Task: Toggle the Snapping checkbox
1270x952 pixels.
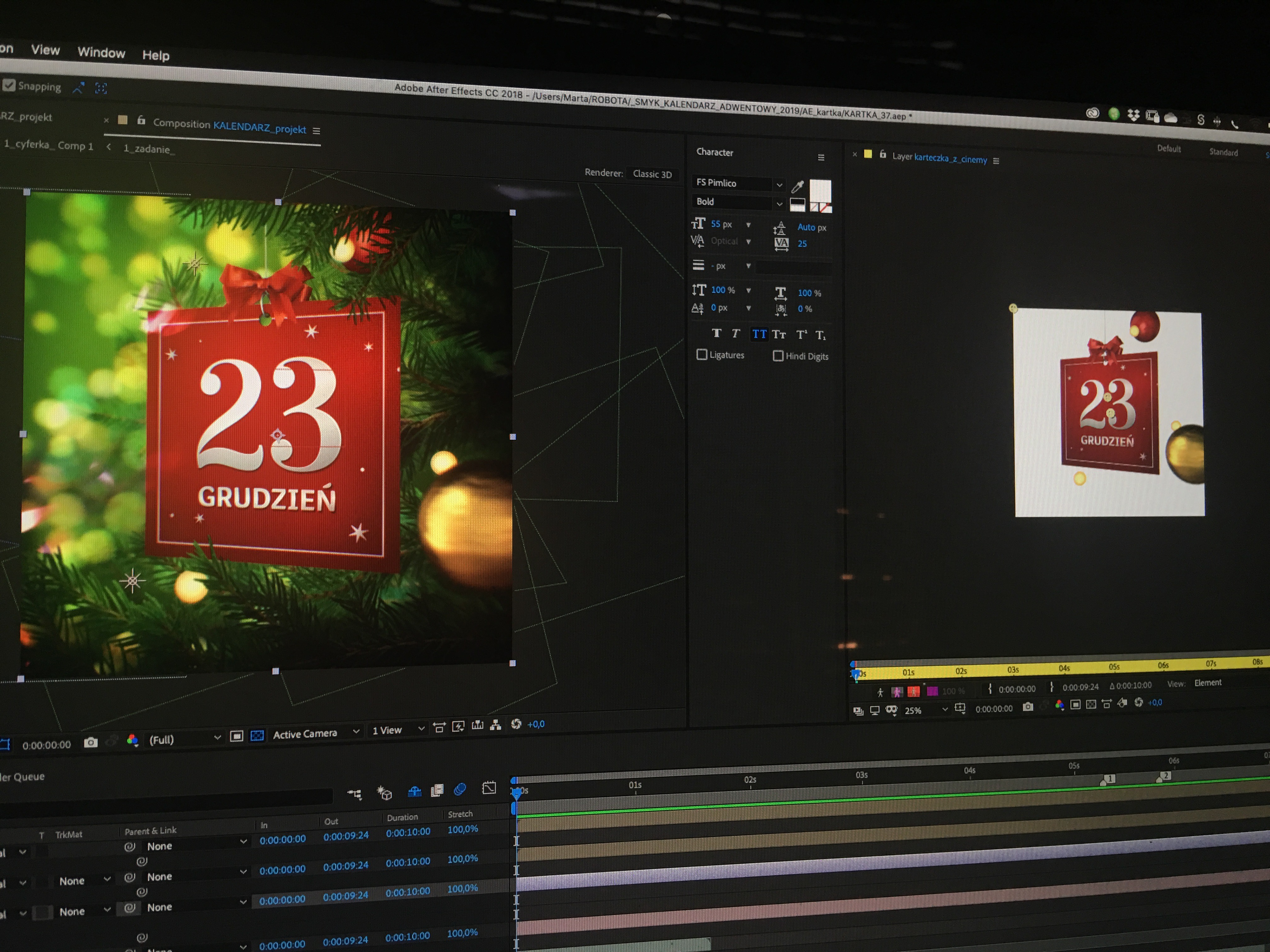Action: click(x=9, y=86)
